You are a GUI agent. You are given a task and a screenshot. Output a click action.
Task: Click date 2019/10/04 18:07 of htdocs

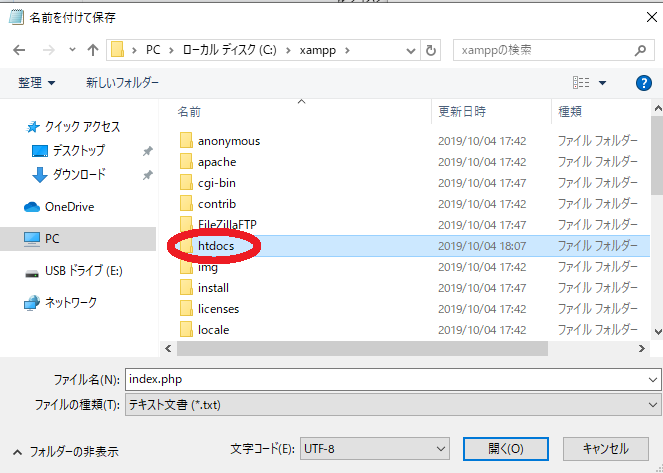pyautogui.click(x=482, y=246)
